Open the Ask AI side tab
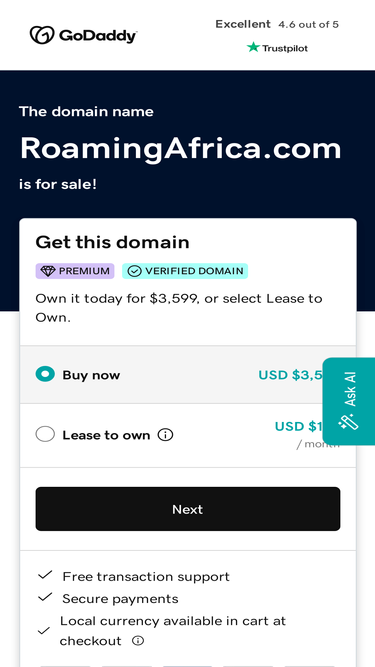 click(349, 401)
